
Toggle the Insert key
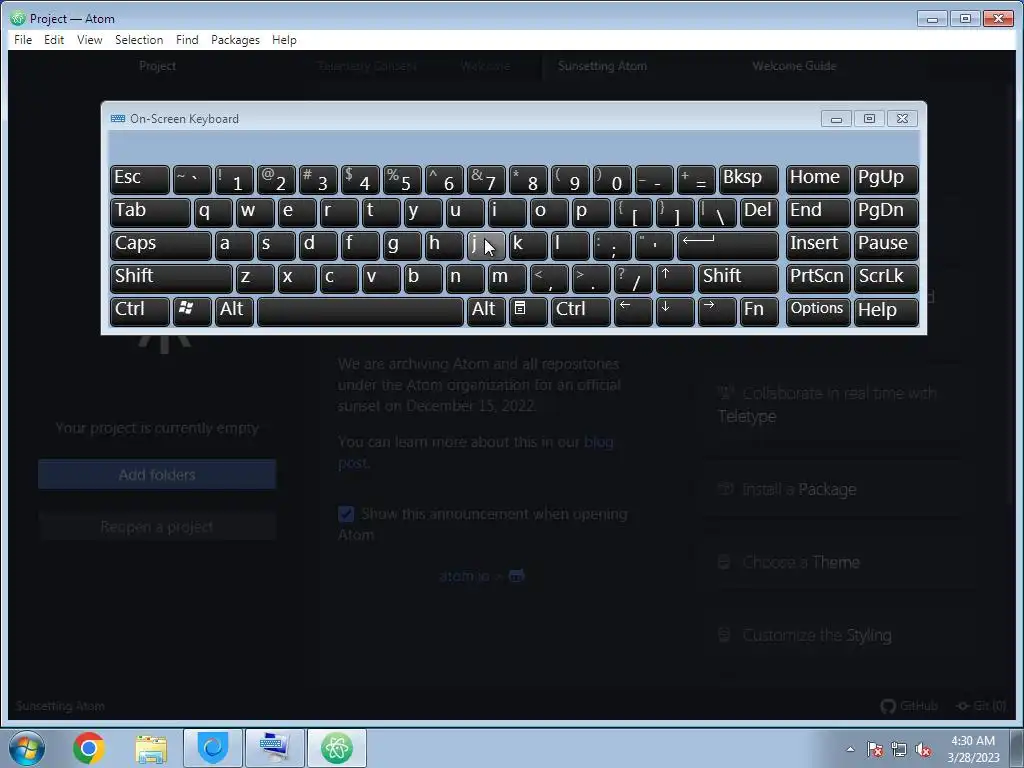click(818, 245)
